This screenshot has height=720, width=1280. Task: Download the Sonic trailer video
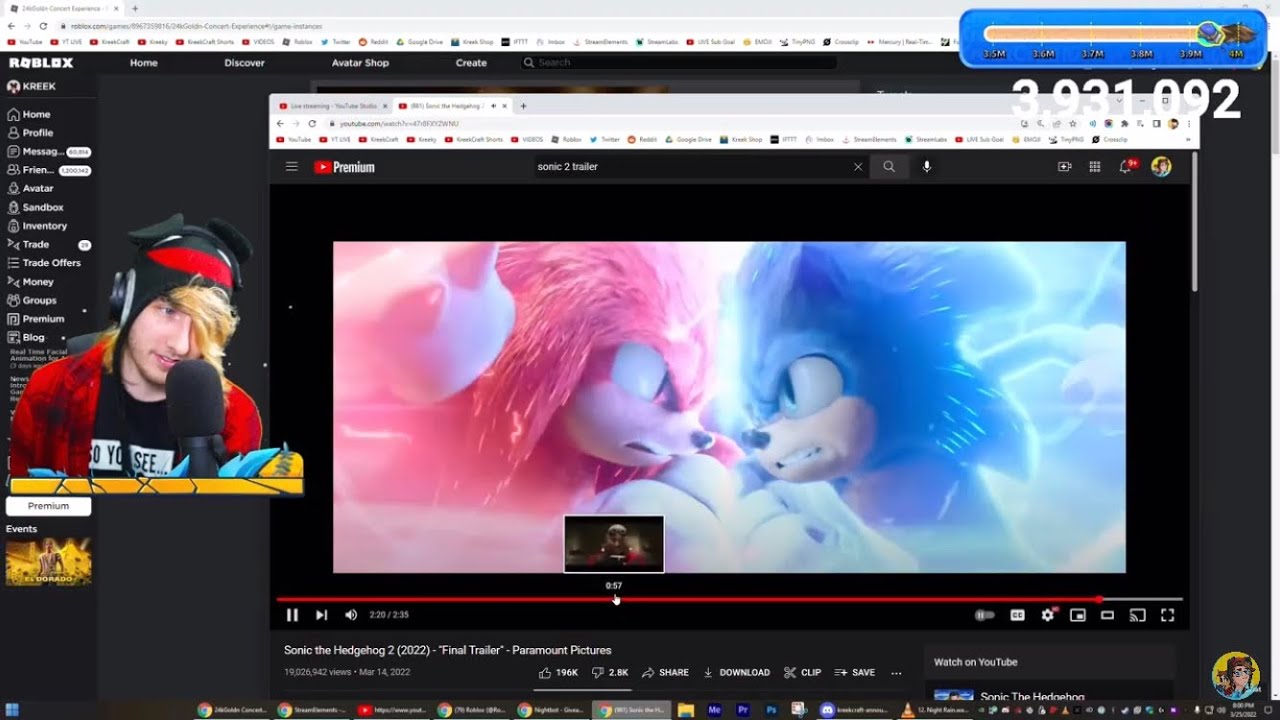(x=737, y=673)
